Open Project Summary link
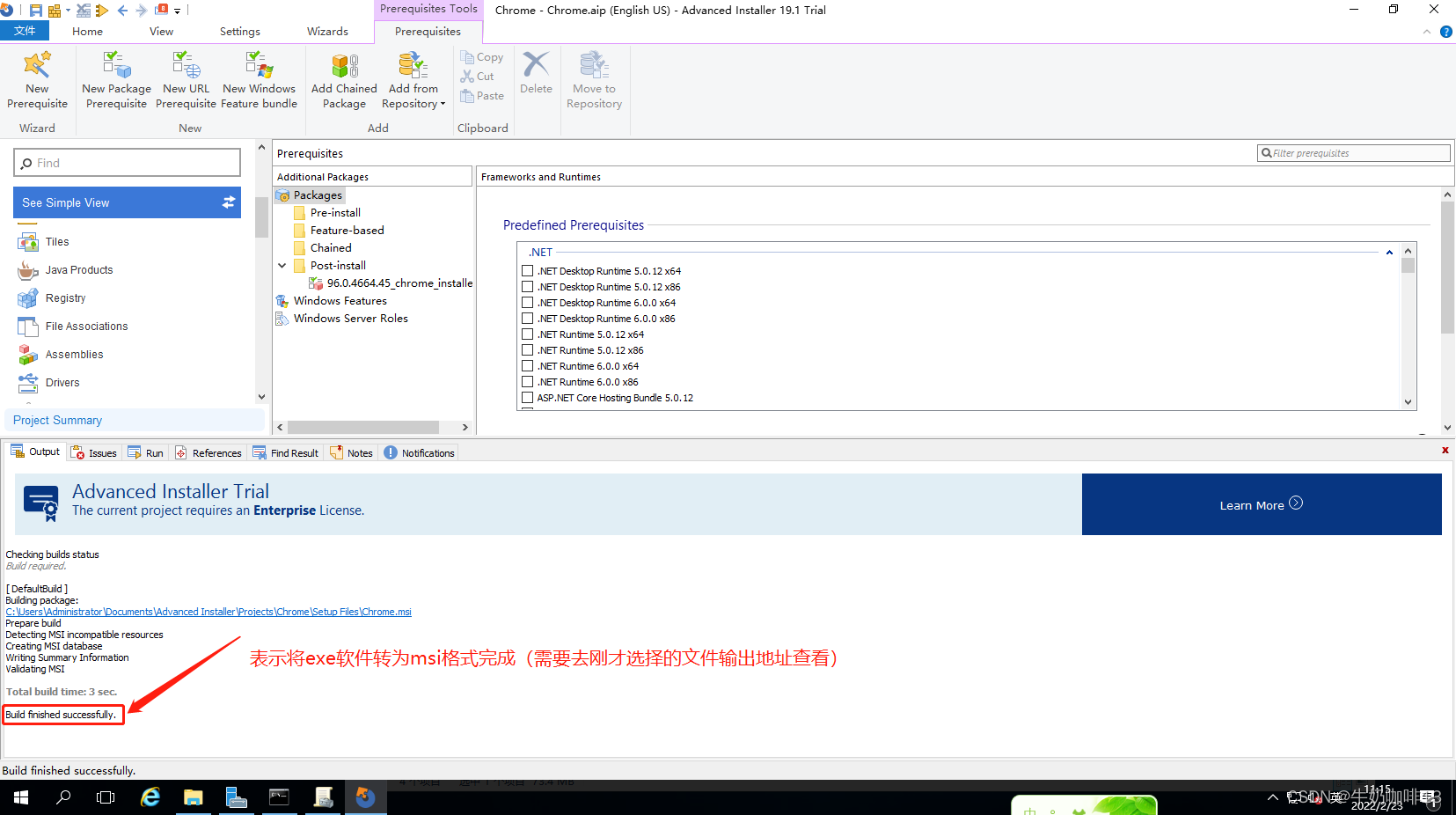 57,421
